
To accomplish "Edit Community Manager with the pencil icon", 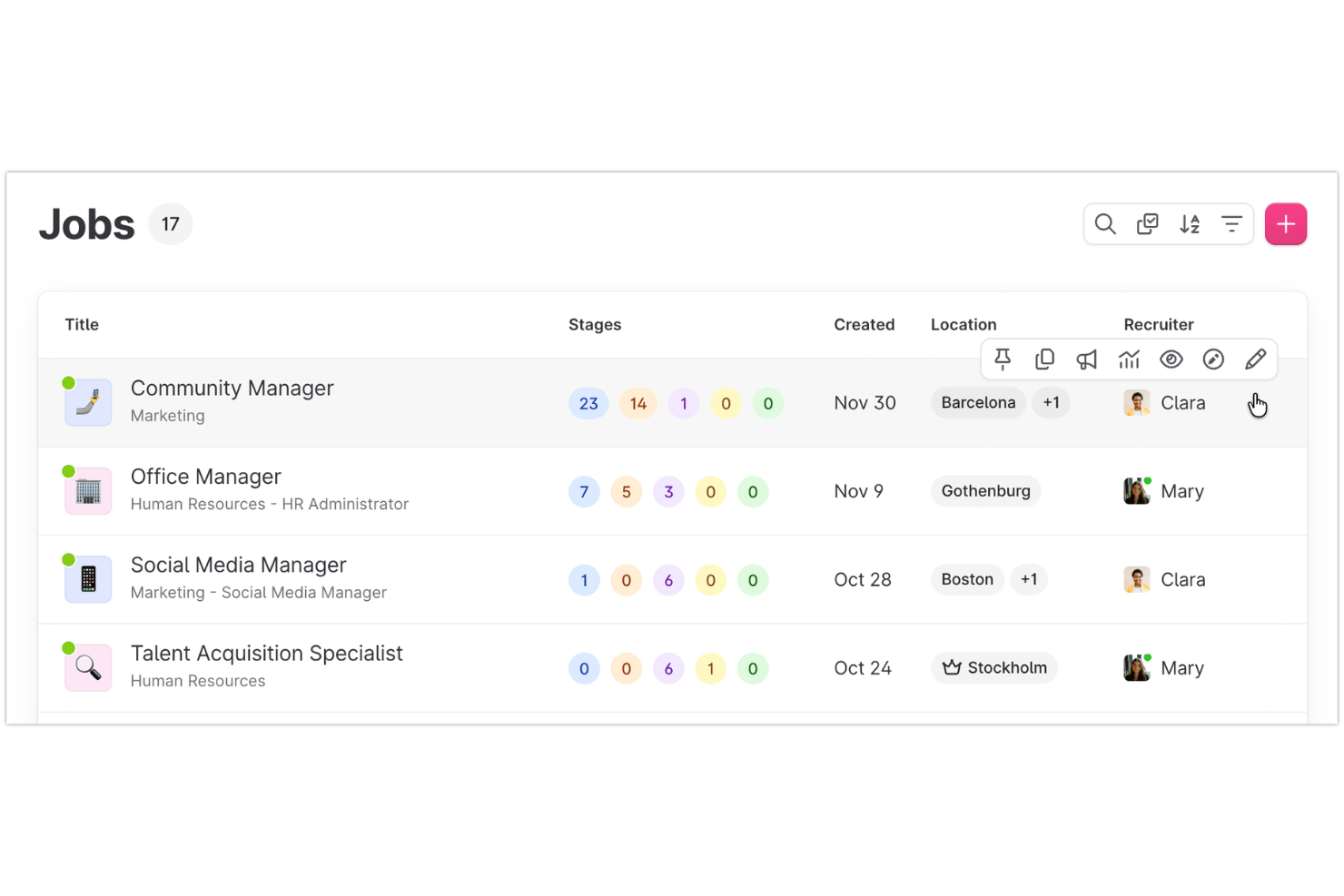I will (x=1256, y=359).
